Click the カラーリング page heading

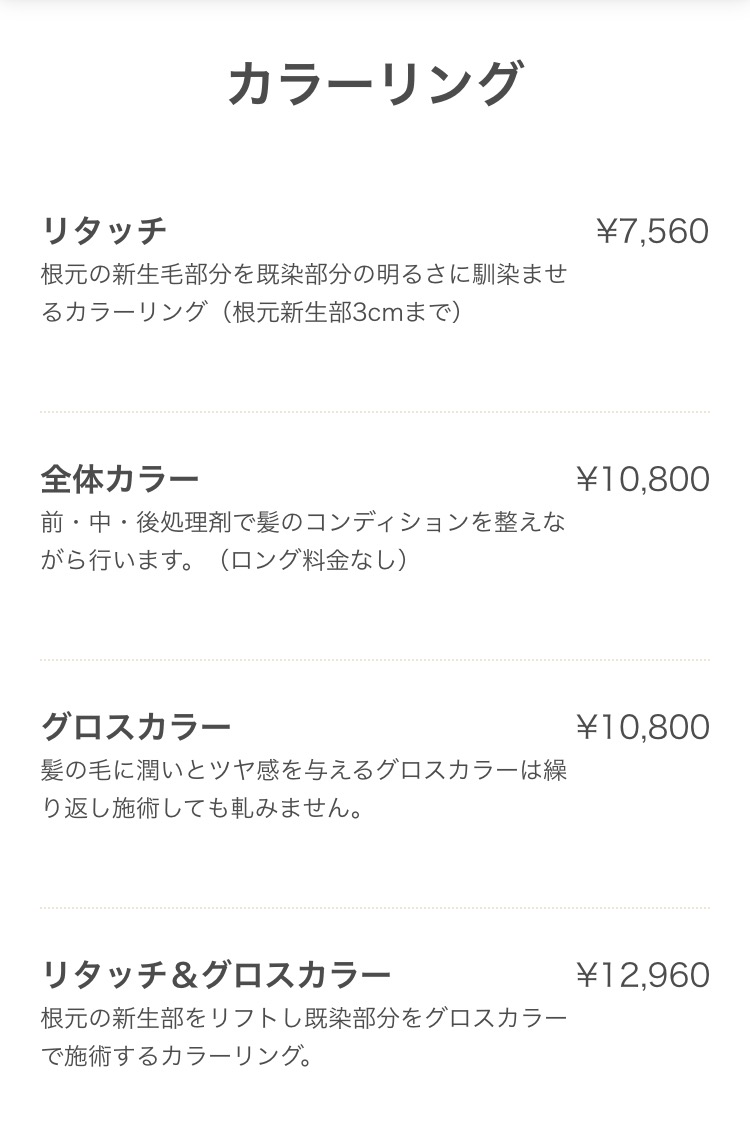point(374,84)
